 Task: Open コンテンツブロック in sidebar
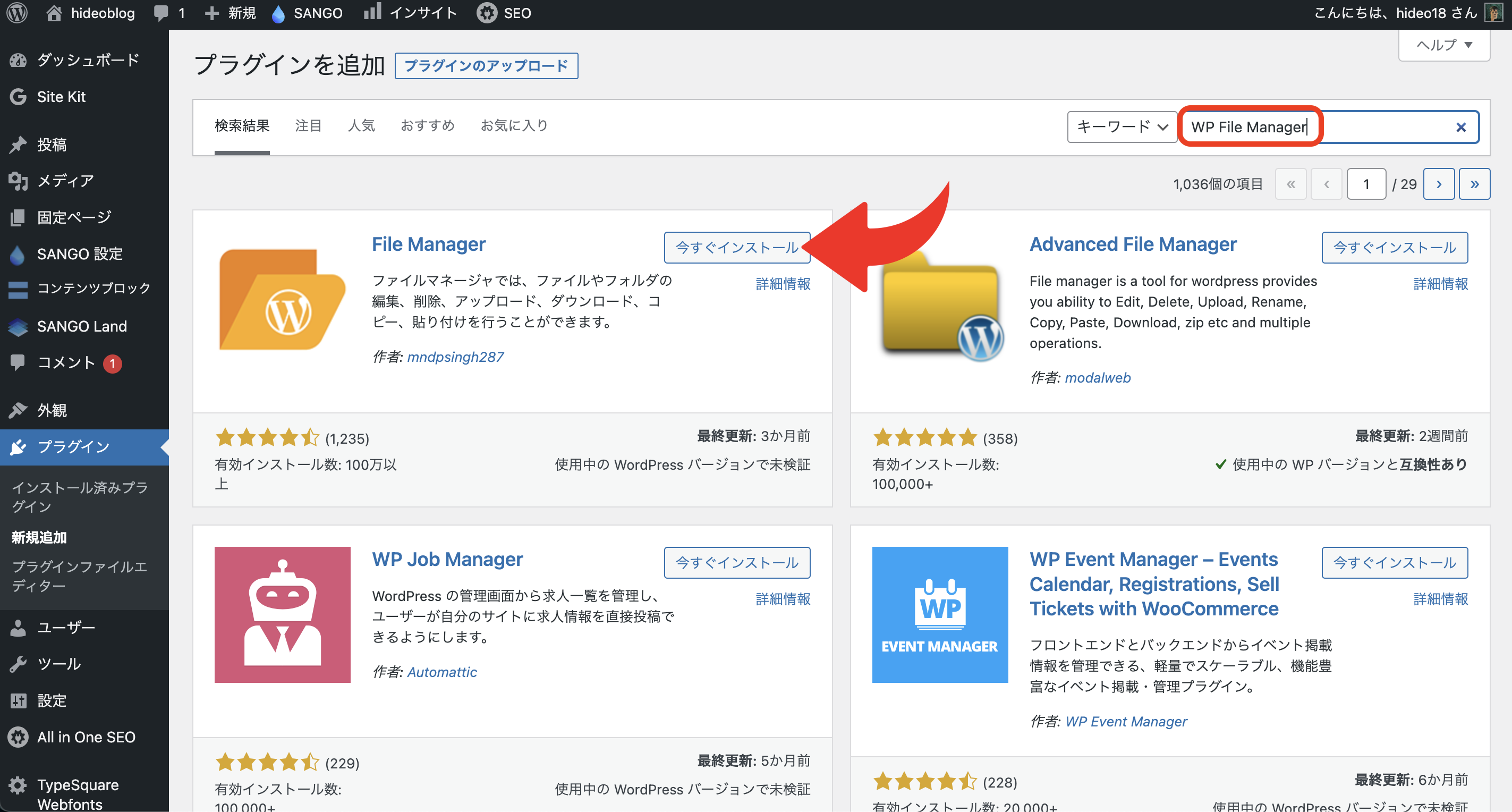pos(84,289)
